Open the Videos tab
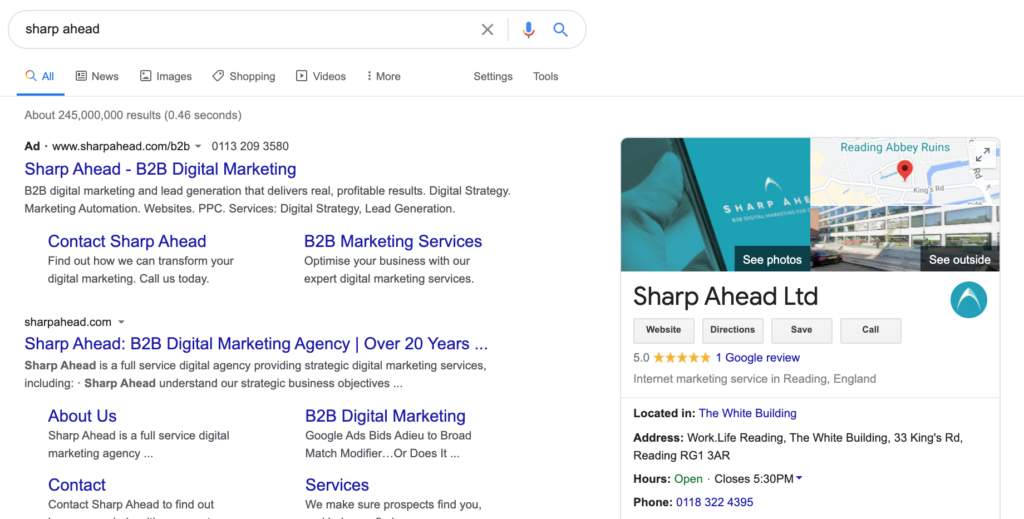Screen dimensions: 1024x519 pos(321,76)
